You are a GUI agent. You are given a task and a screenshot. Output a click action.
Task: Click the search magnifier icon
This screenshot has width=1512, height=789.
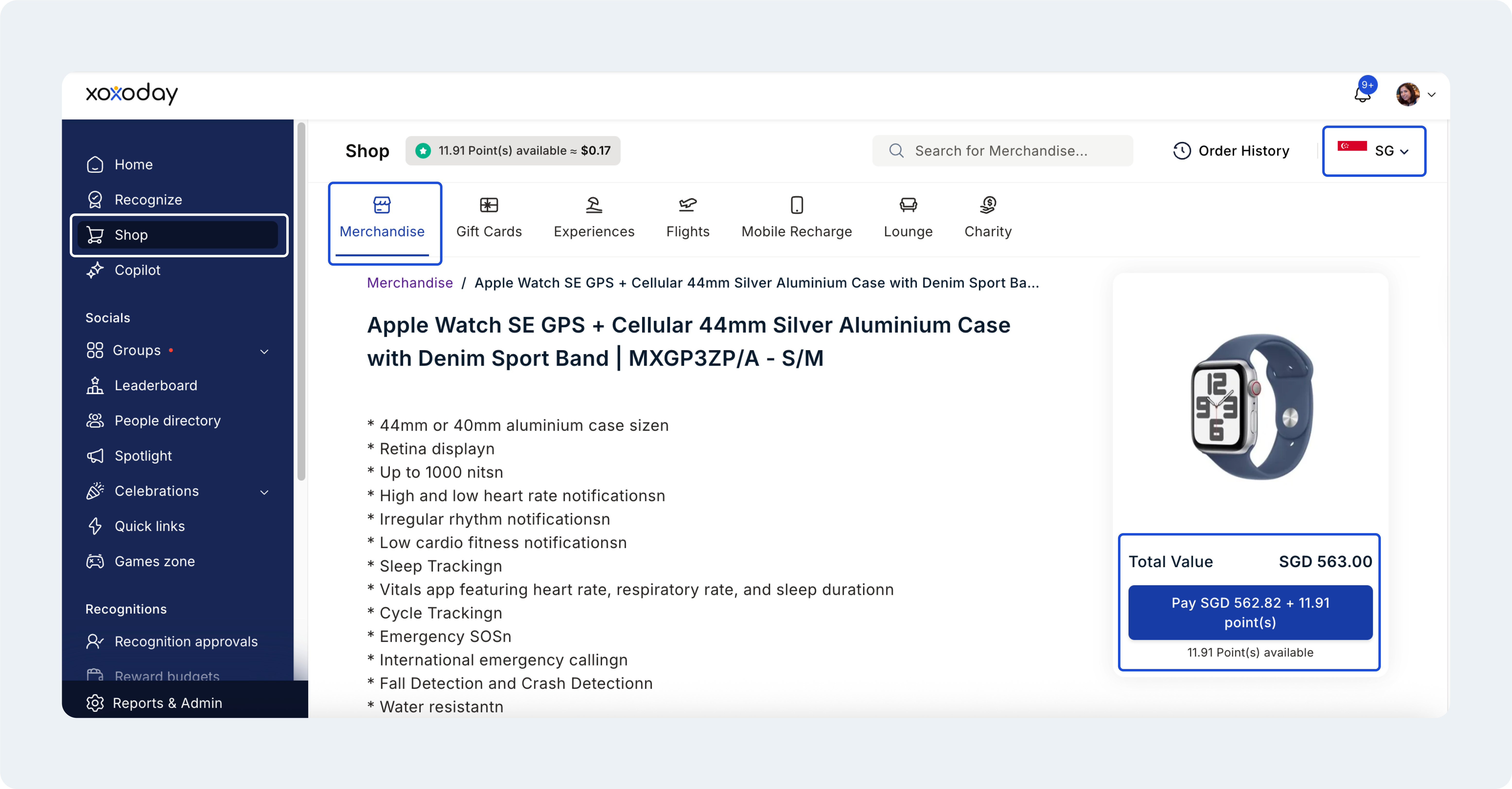pos(896,151)
